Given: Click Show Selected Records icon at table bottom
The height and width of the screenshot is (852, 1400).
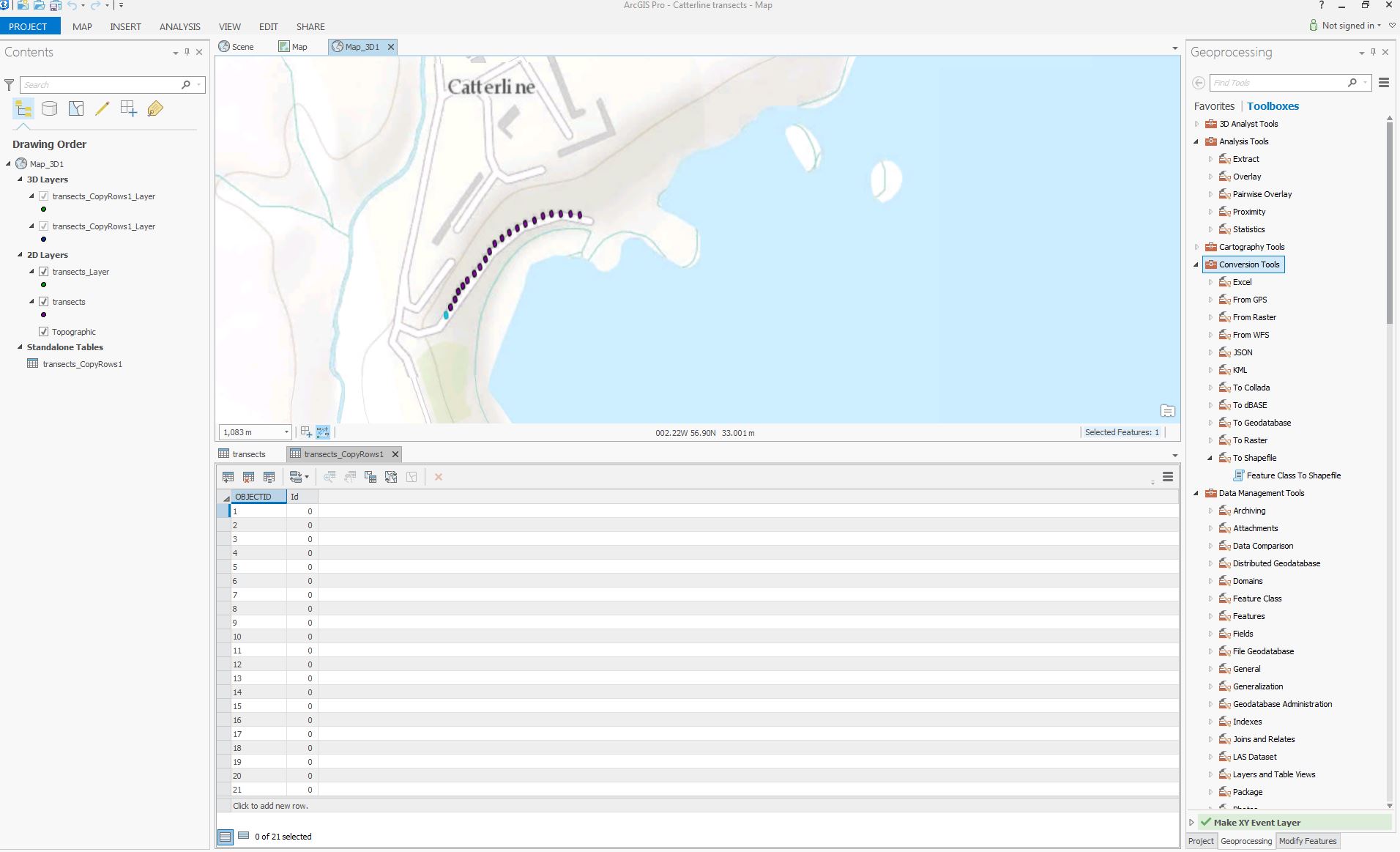Looking at the screenshot, I should (244, 836).
